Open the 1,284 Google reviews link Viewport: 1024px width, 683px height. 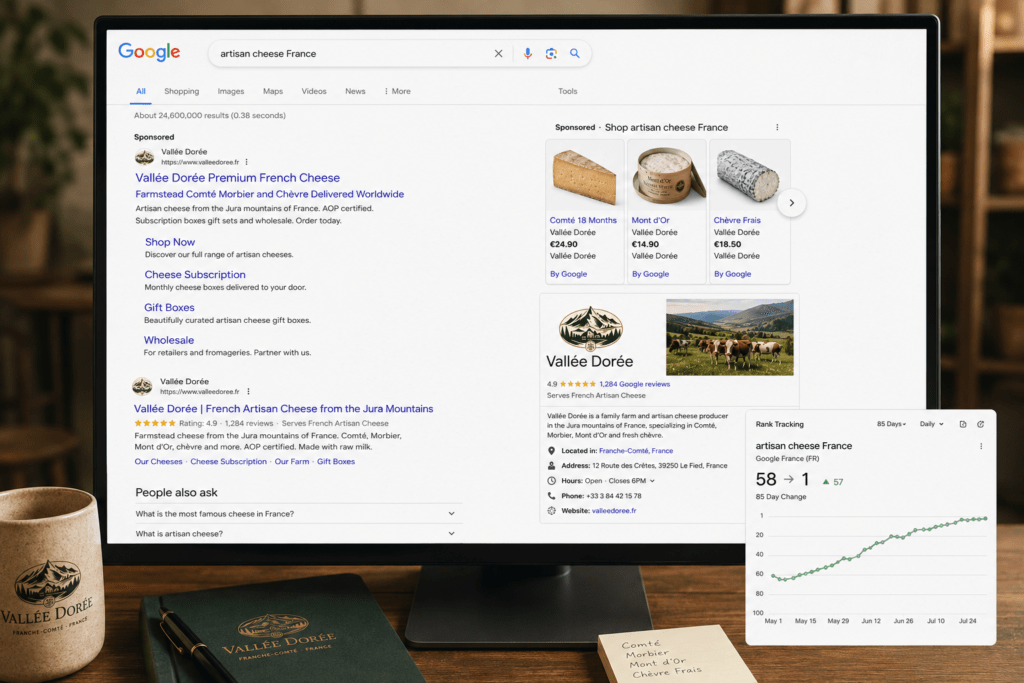click(635, 384)
